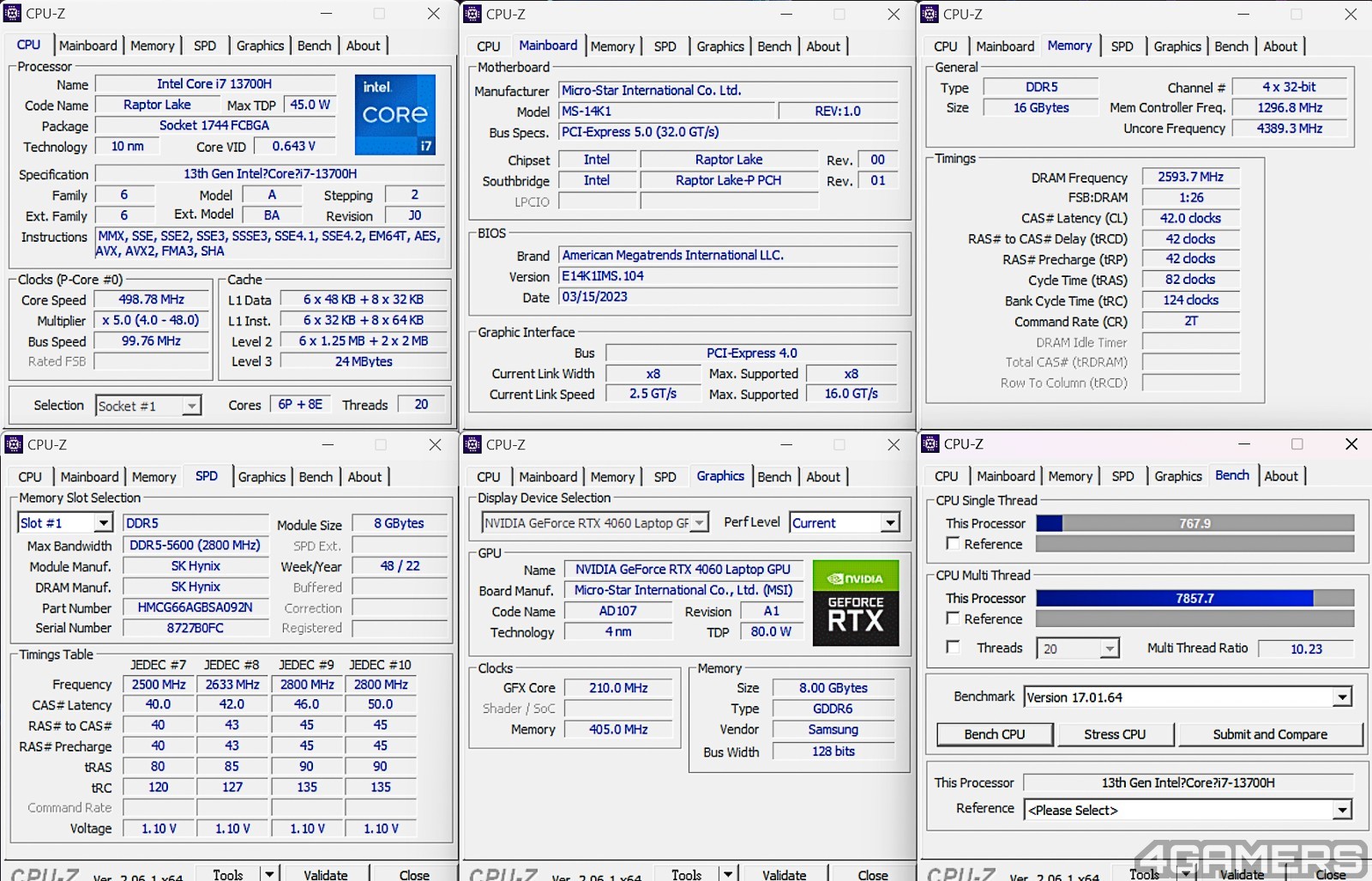The height and width of the screenshot is (881, 1372).
Task: Click the Max Bandwidth DDR5-5600 (2800 MHz) value
Action: tap(195, 545)
